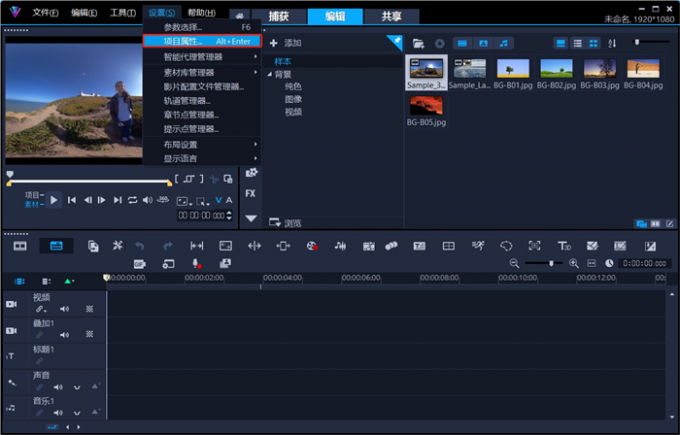Click the FX filter panel icon

[250, 193]
